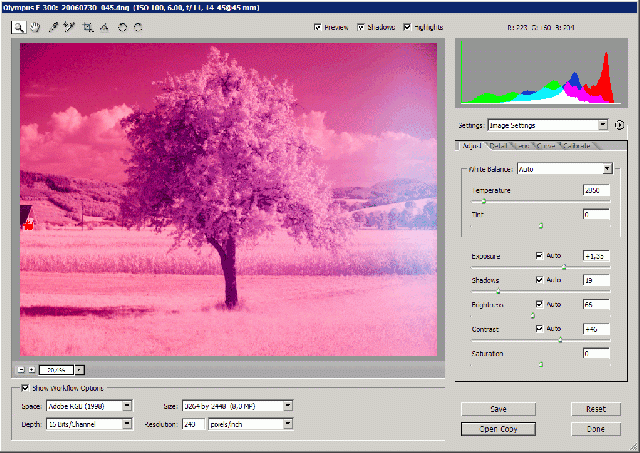Uncheck Show Workflow Options
Screen dimensions: 640x453
click(26, 388)
